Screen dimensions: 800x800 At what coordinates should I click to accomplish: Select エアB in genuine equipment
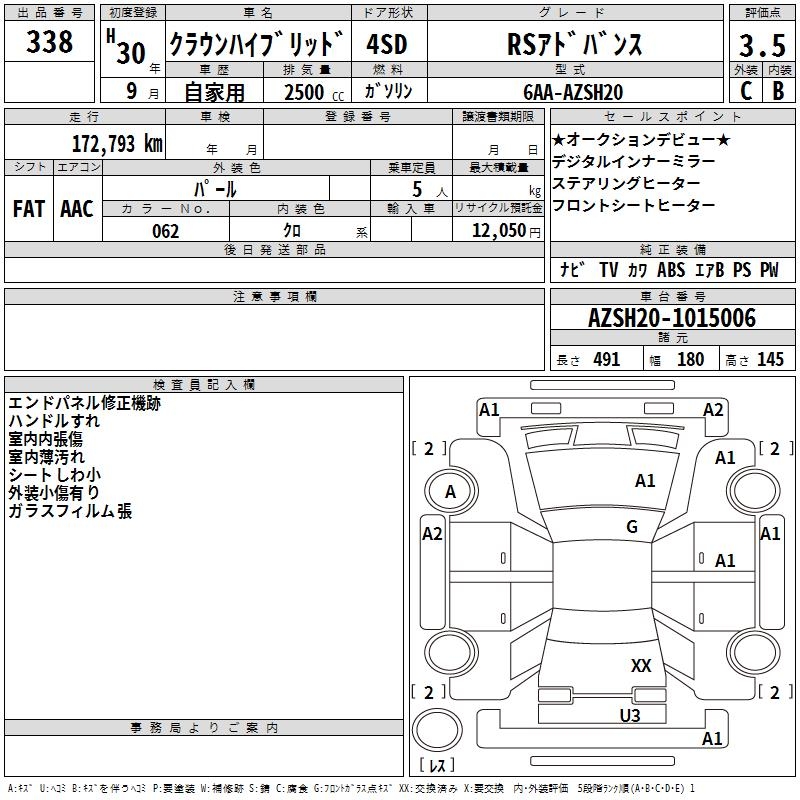710,269
